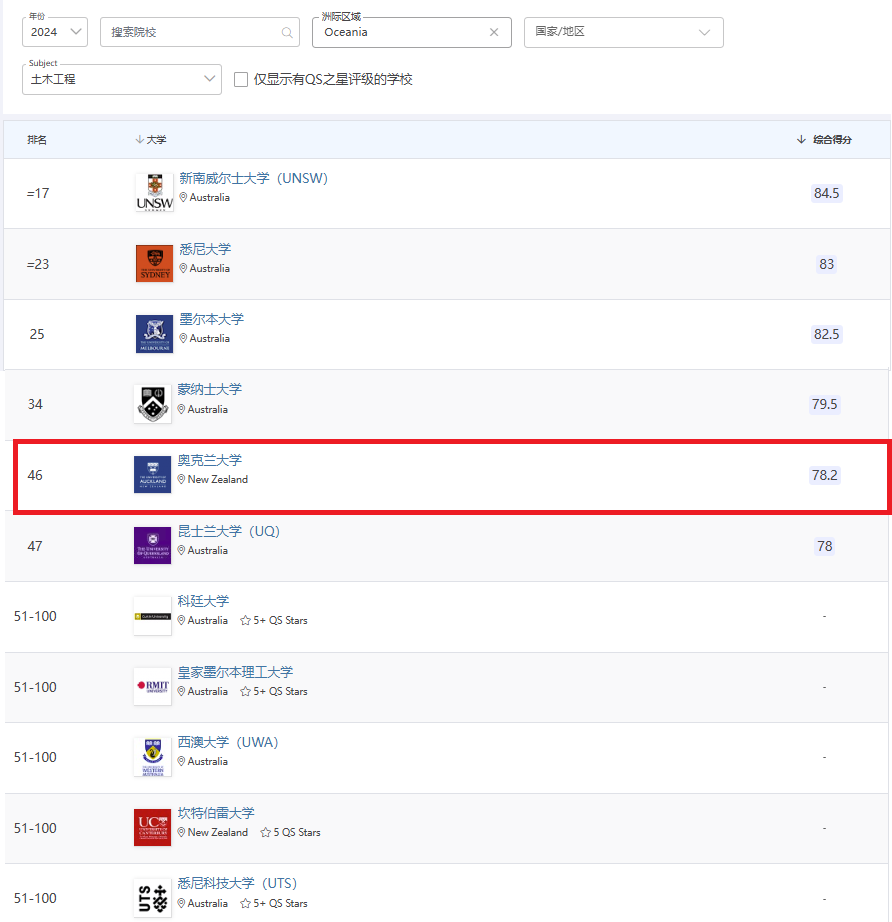Image resolution: width=892 pixels, height=922 pixels.
Task: Click the =17 rank of UNSW
Action: point(38,193)
